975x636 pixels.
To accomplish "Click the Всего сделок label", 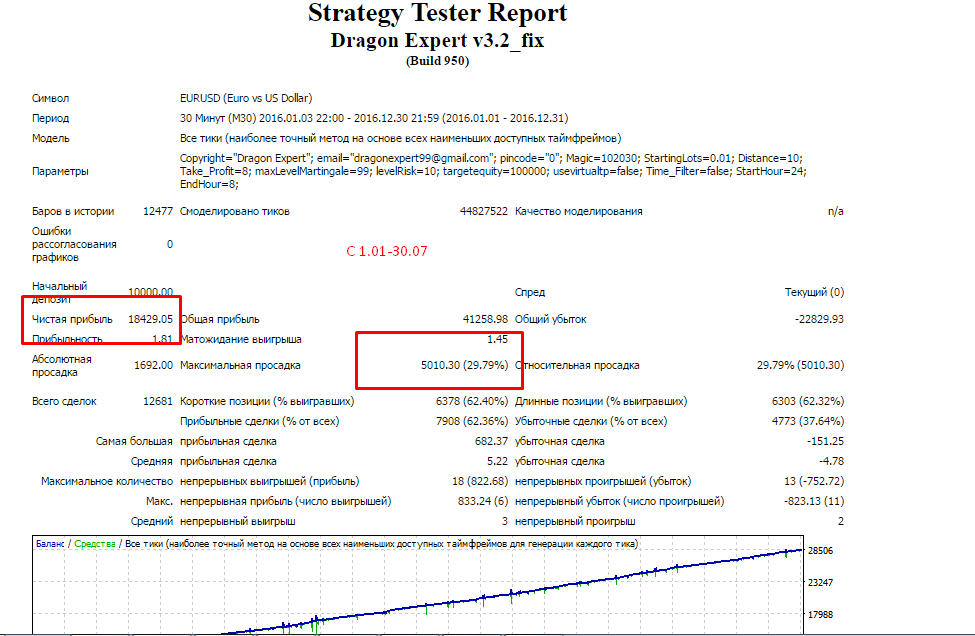I will coord(64,401).
